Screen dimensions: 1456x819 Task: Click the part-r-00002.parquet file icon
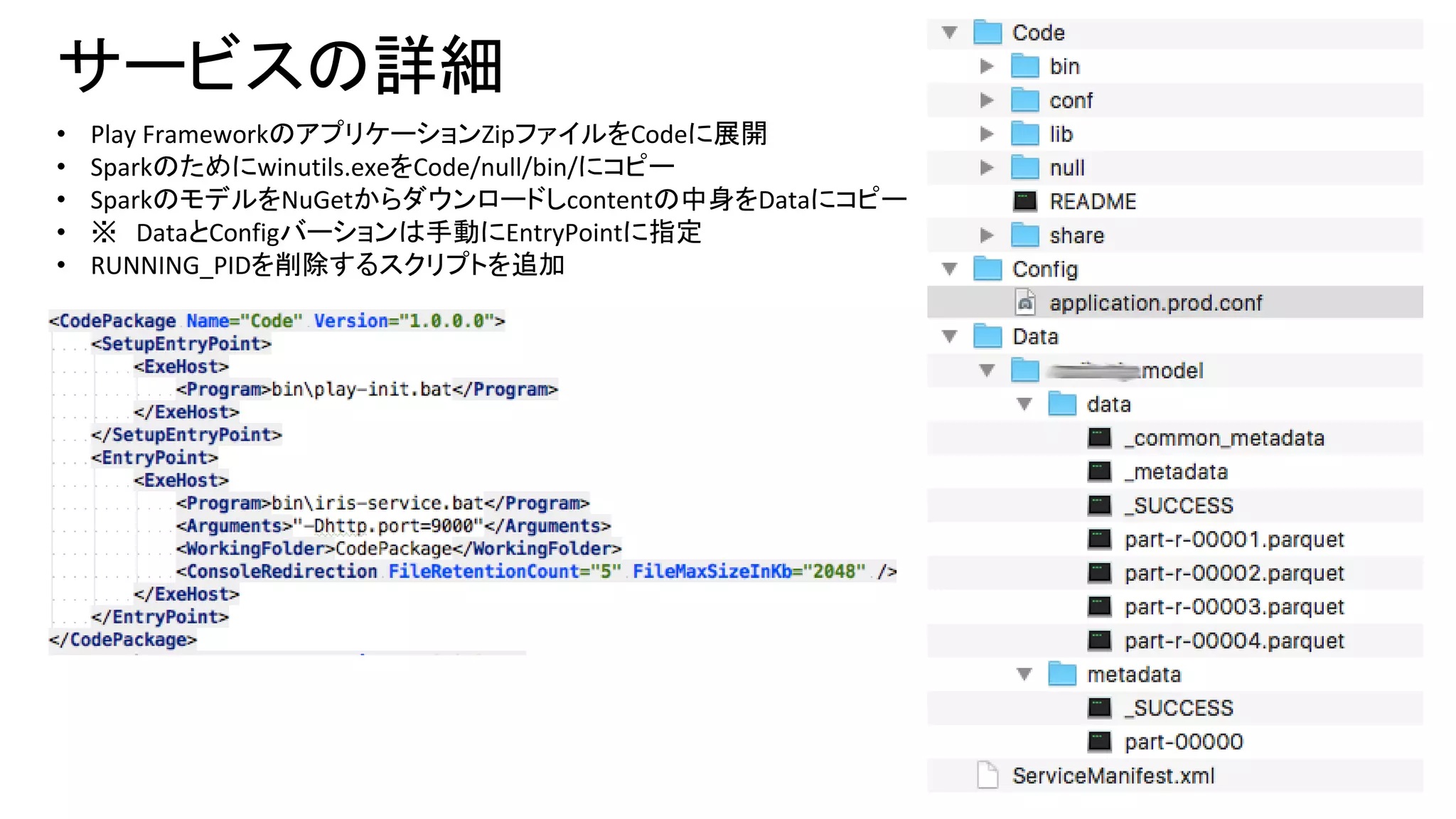(1100, 573)
